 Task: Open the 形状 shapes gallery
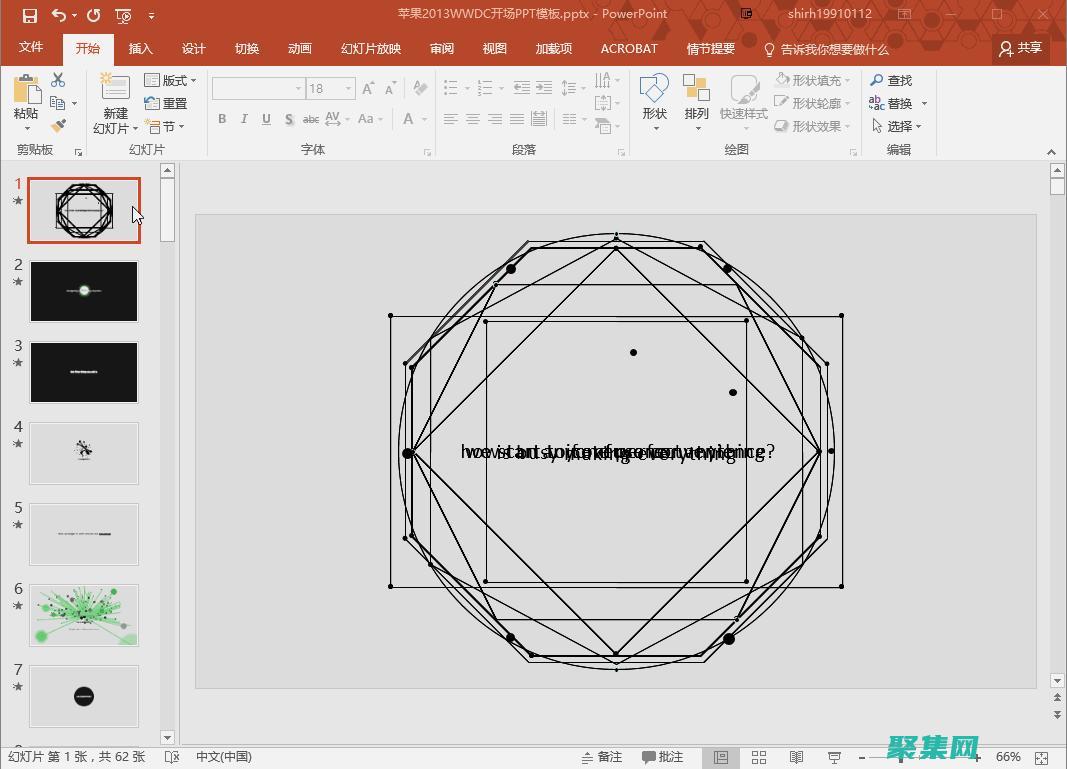pyautogui.click(x=654, y=98)
